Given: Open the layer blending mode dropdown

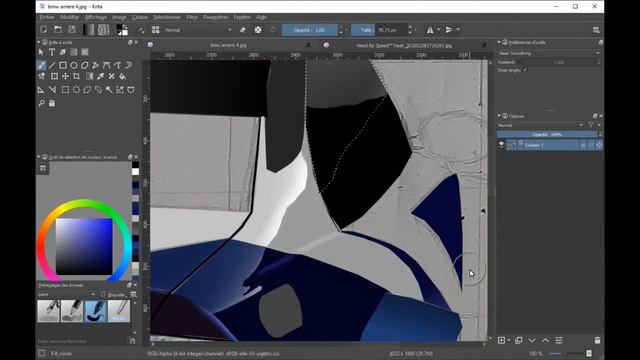Looking at the screenshot, I should coord(540,125).
